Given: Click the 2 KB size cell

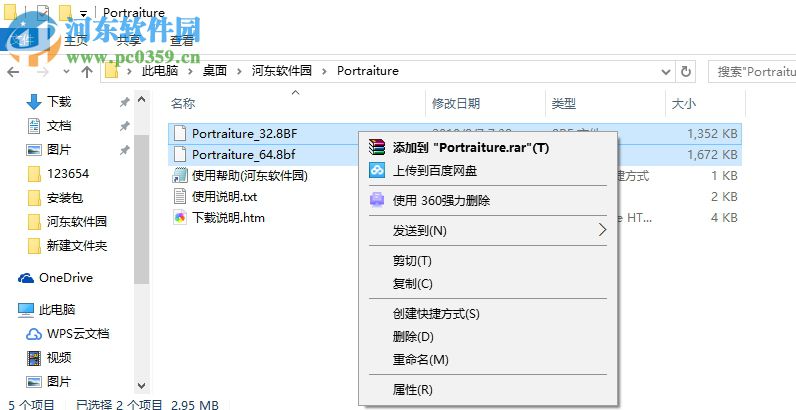Looking at the screenshot, I should click(x=724, y=196).
